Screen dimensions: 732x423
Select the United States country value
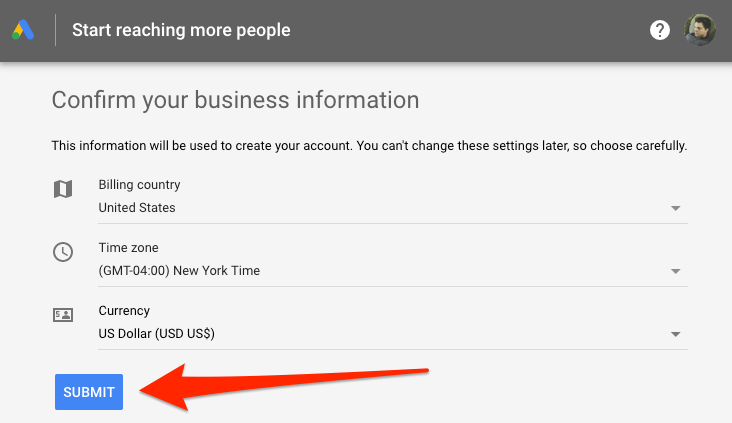click(137, 208)
